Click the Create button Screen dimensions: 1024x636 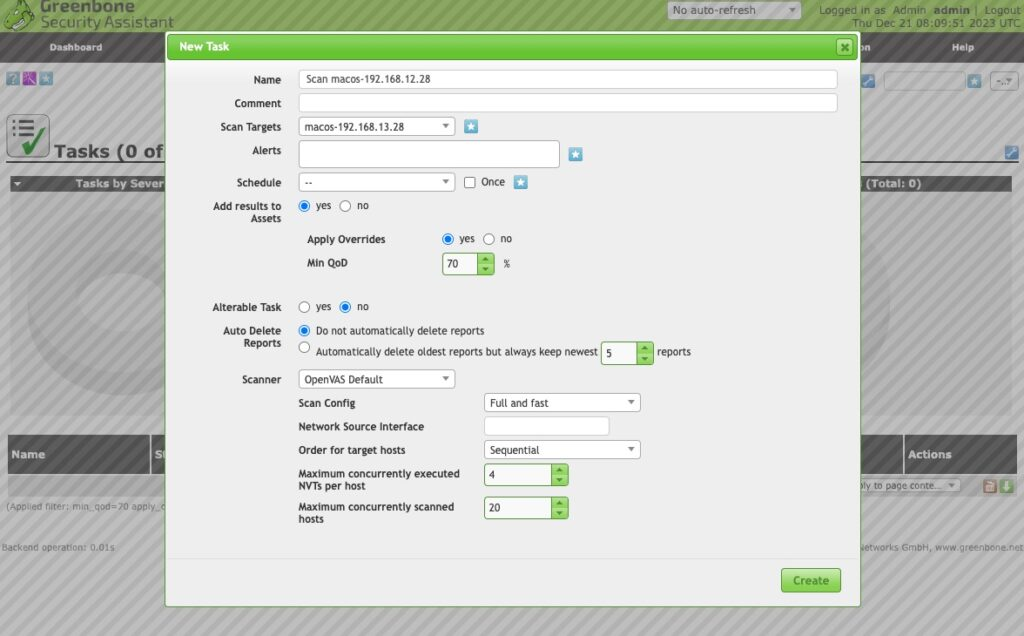811,580
